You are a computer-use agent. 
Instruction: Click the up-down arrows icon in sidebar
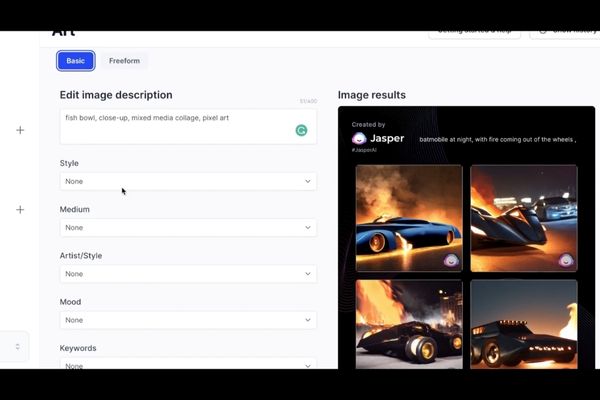18,346
